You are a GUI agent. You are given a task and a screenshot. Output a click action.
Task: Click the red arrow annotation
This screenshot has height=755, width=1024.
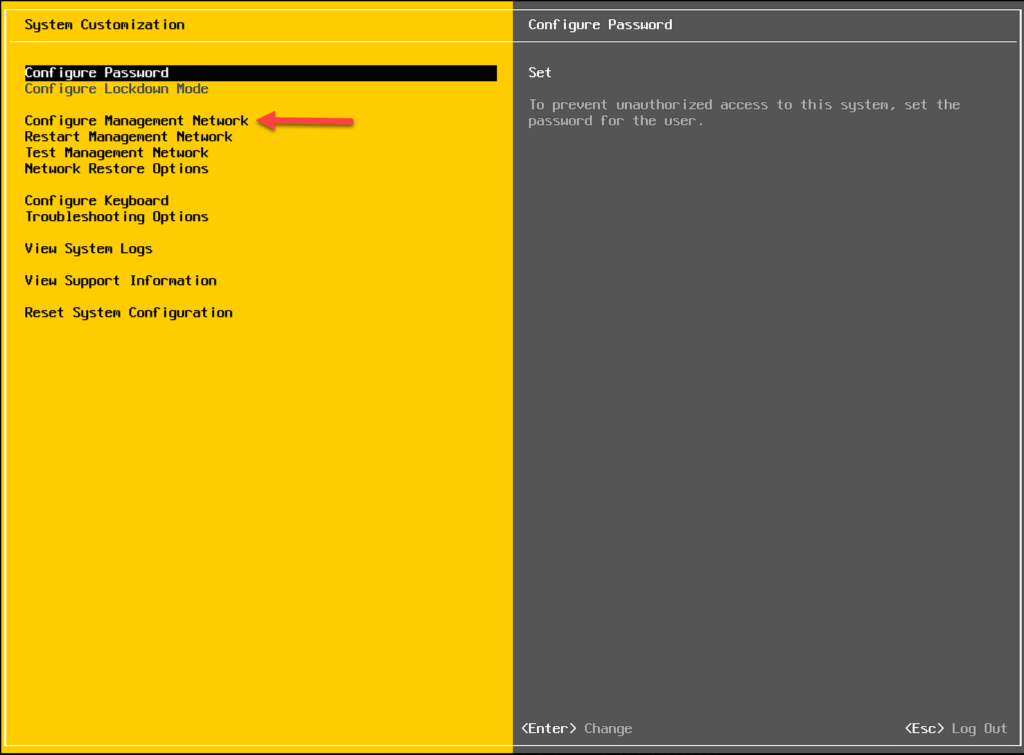click(x=308, y=121)
